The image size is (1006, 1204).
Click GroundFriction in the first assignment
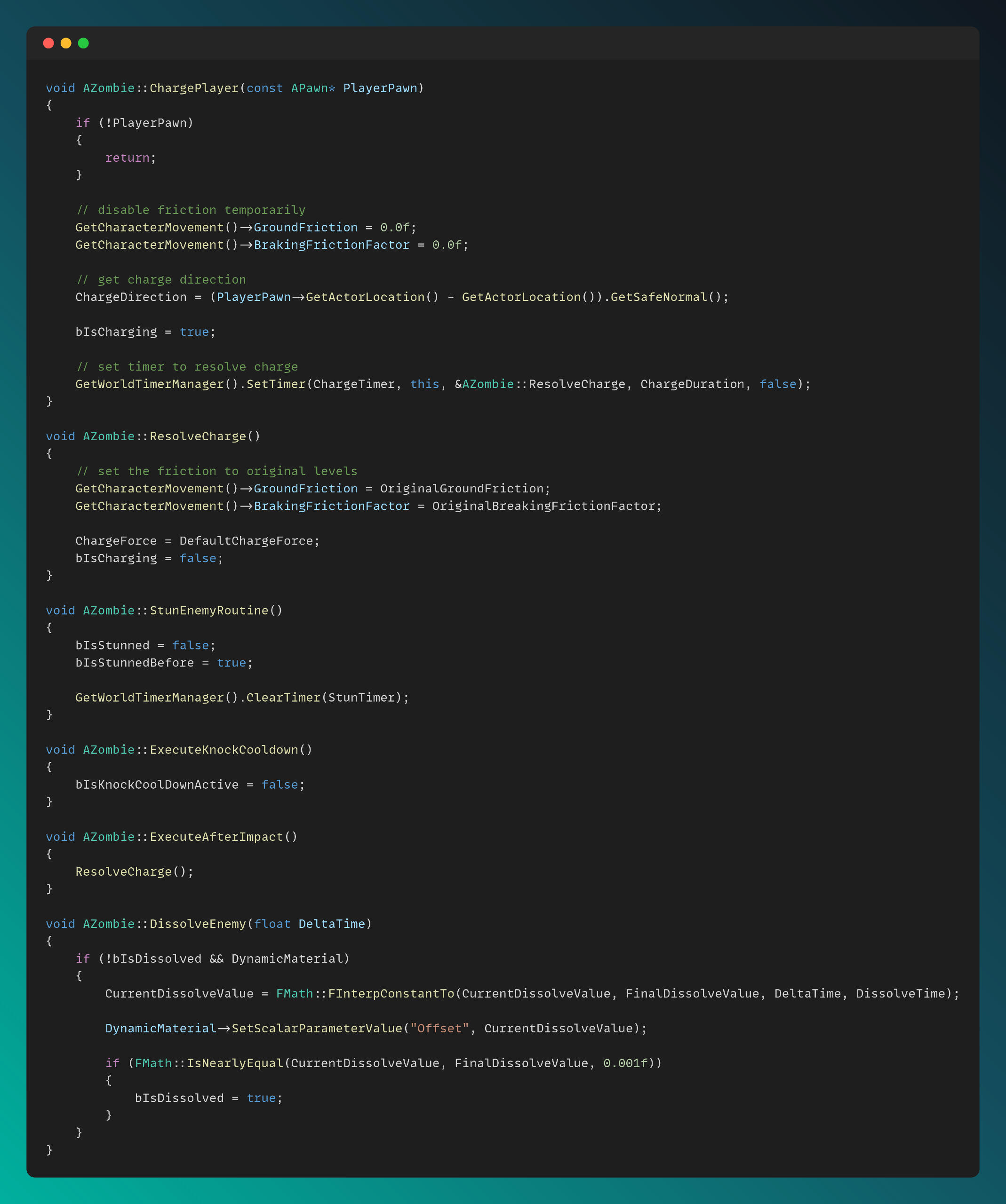pos(305,228)
